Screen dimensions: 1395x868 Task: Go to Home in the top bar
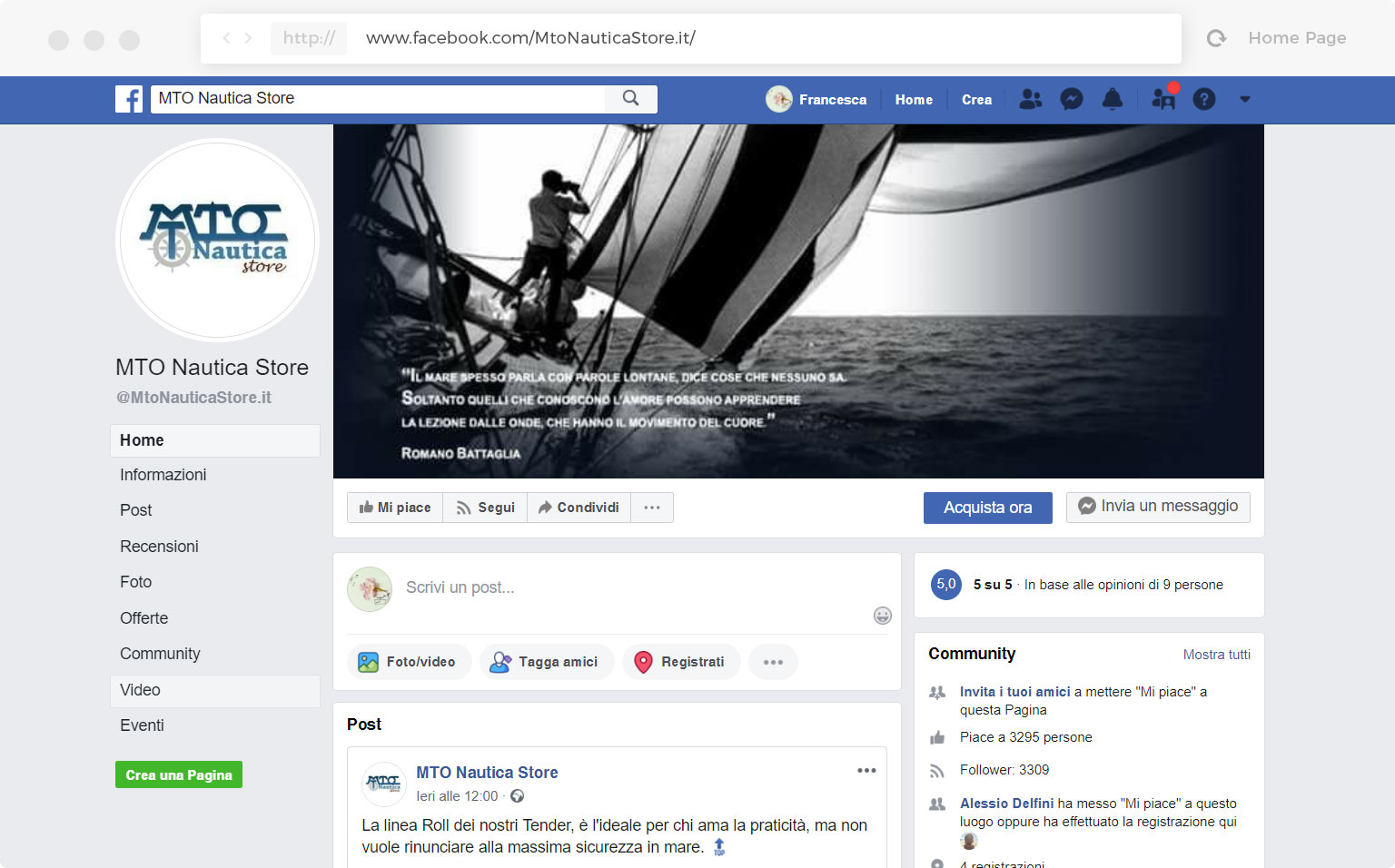pyautogui.click(x=914, y=100)
